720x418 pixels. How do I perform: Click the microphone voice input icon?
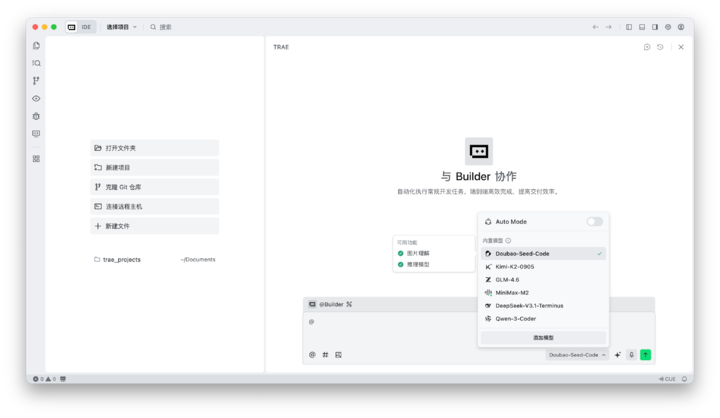(631, 355)
